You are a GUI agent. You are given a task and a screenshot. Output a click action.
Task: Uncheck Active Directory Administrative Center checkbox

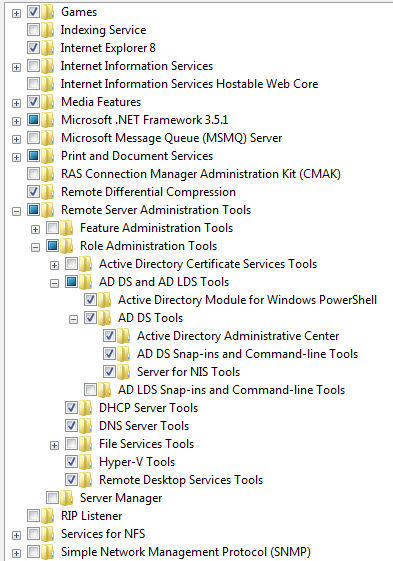[x=109, y=335]
